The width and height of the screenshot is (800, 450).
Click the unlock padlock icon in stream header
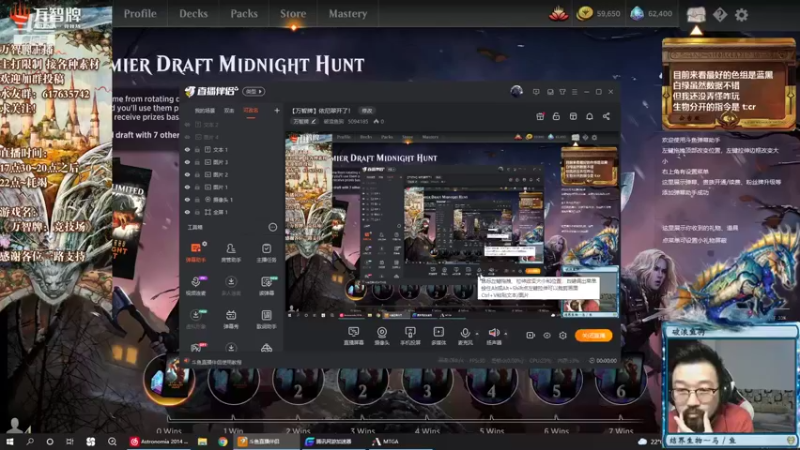click(556, 116)
